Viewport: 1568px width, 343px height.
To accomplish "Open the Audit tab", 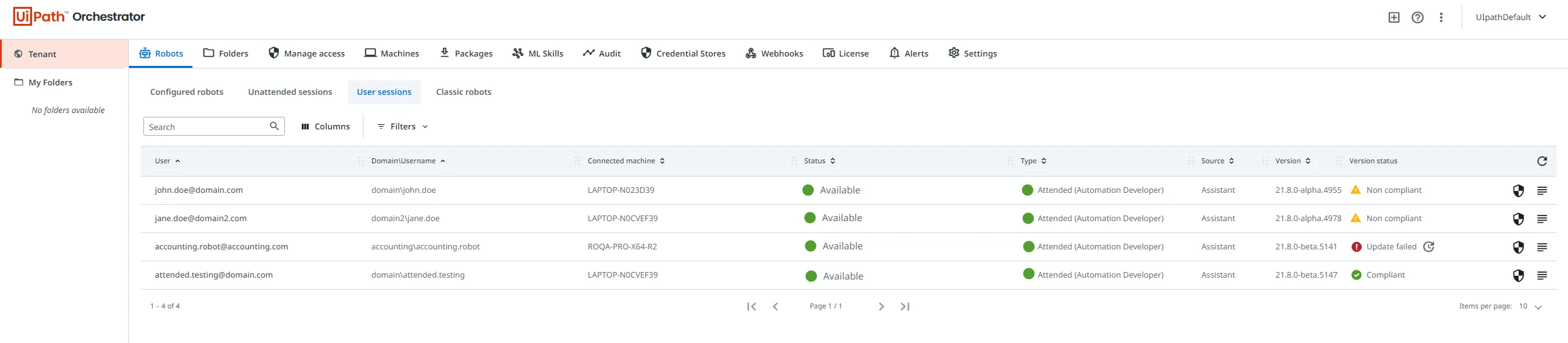I will 602,53.
